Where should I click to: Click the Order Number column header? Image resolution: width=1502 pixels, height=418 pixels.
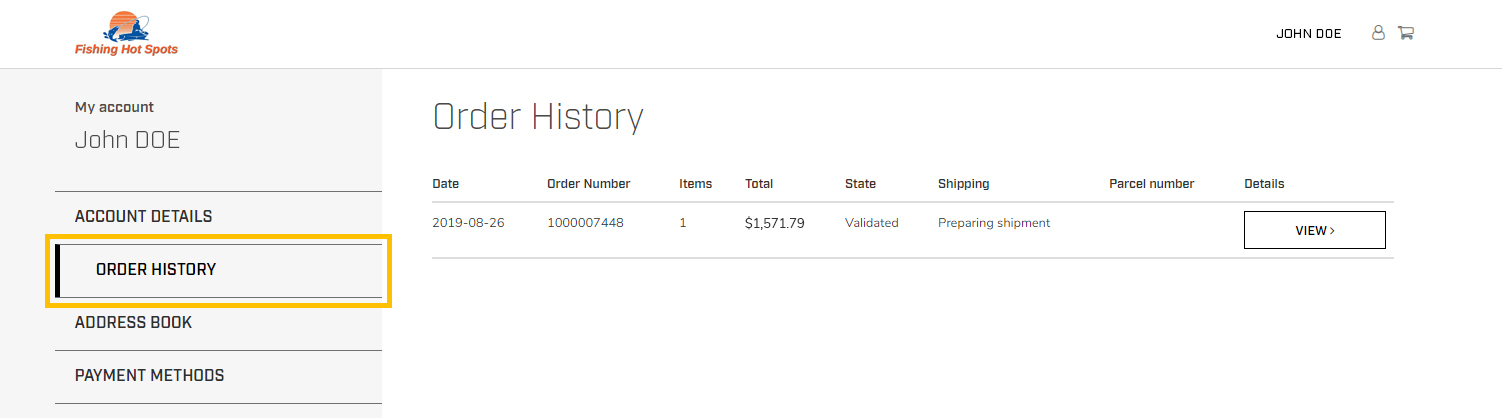pyautogui.click(x=588, y=184)
